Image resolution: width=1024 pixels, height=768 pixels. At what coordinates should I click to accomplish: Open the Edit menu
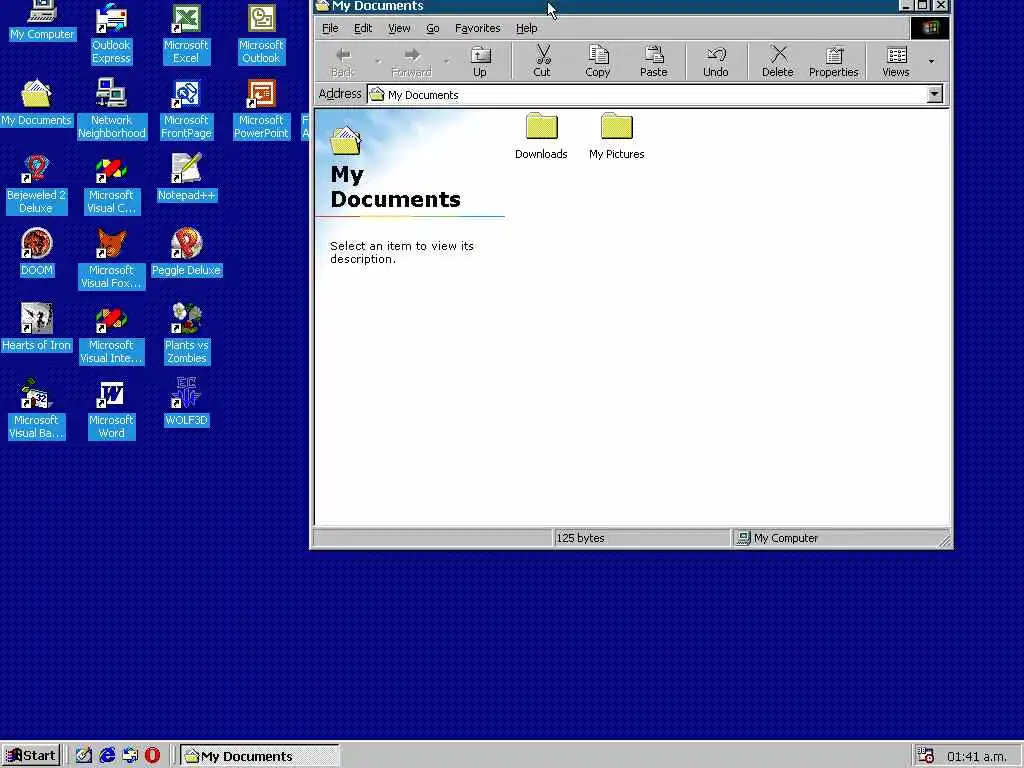click(363, 28)
